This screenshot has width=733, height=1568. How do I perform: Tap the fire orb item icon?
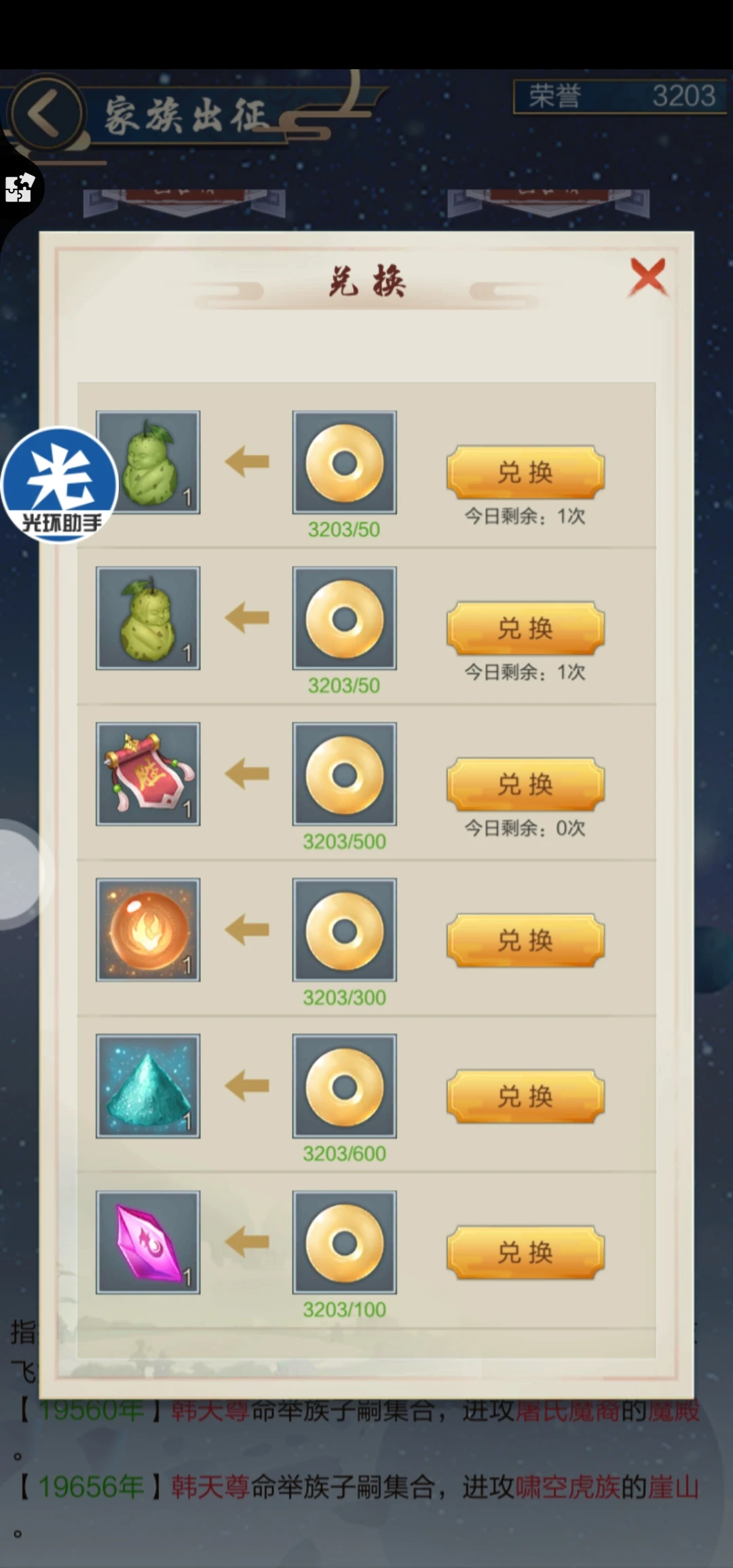[x=148, y=930]
